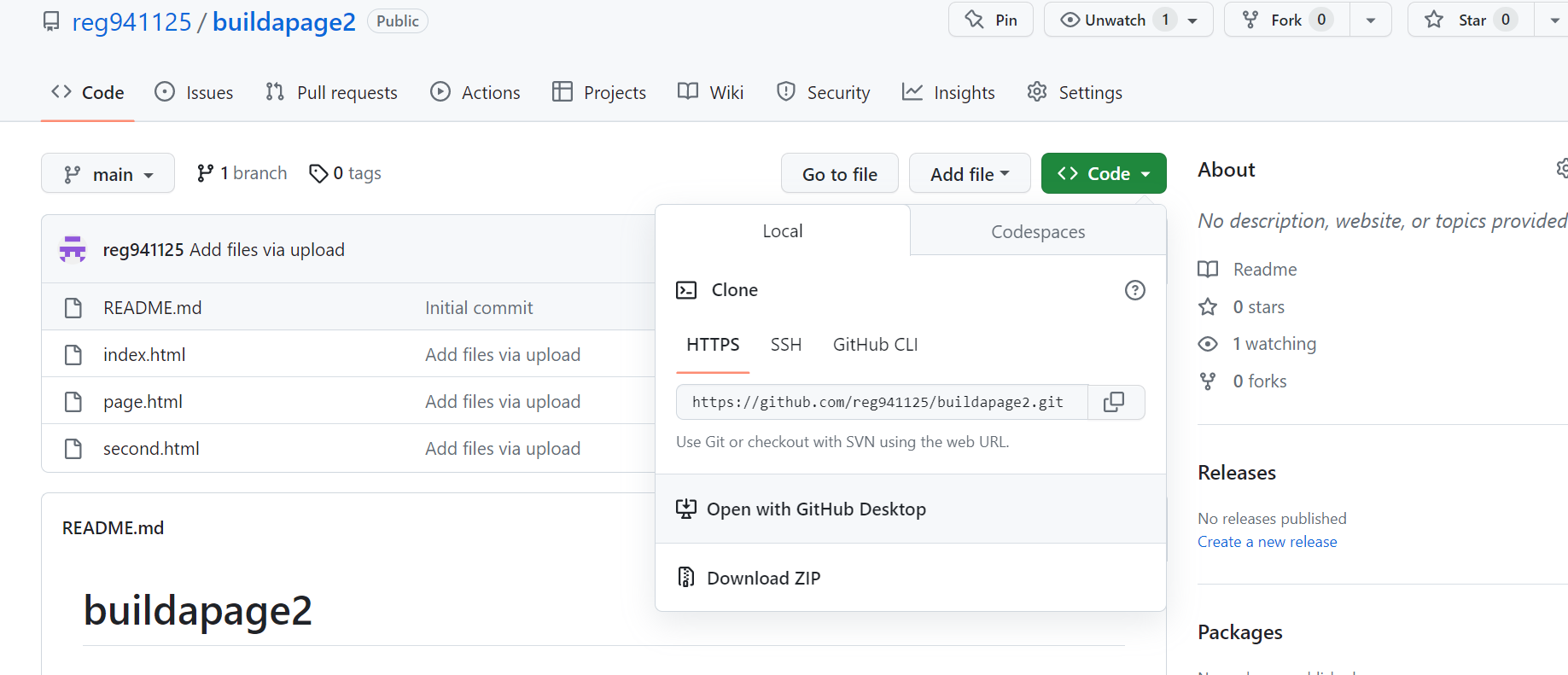The image size is (1568, 675).
Task: Open the Insights tab
Action: tap(948, 92)
